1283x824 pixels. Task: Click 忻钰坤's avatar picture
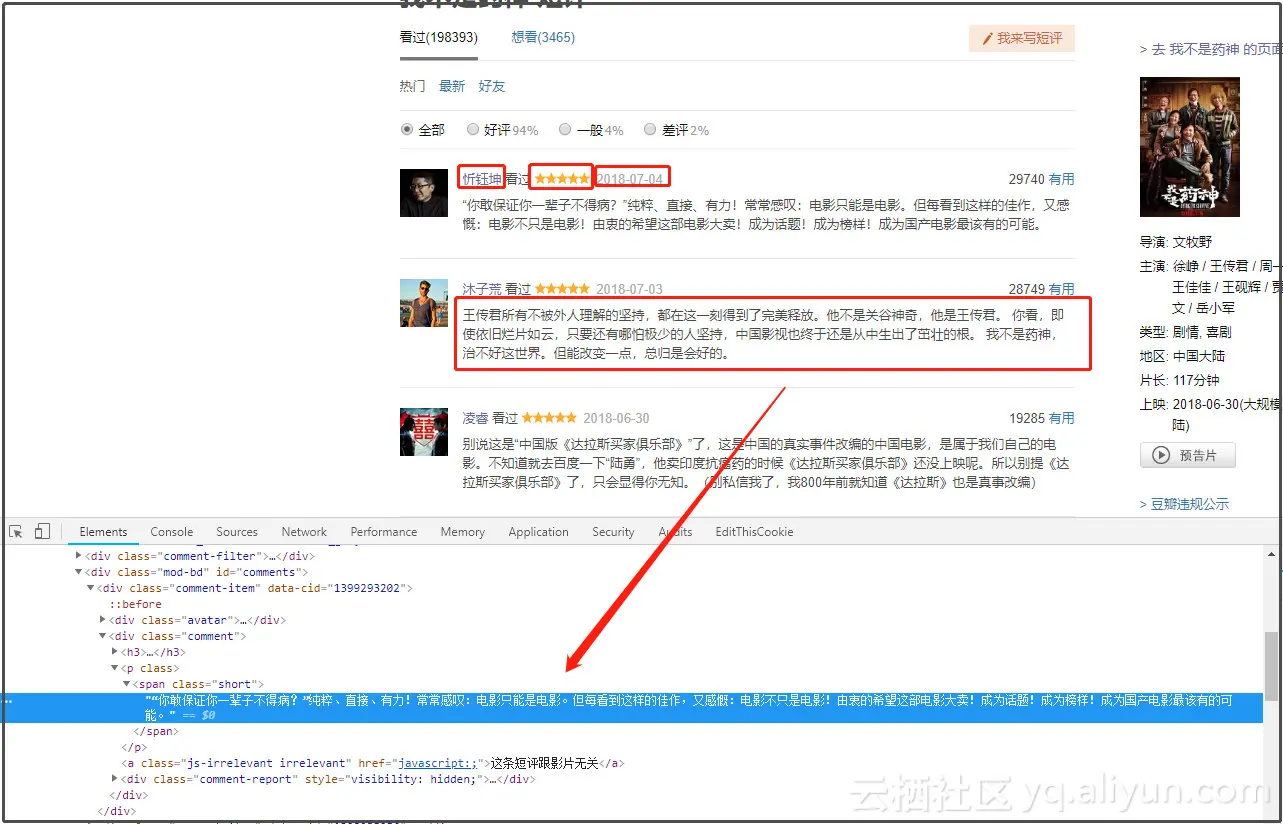click(424, 193)
